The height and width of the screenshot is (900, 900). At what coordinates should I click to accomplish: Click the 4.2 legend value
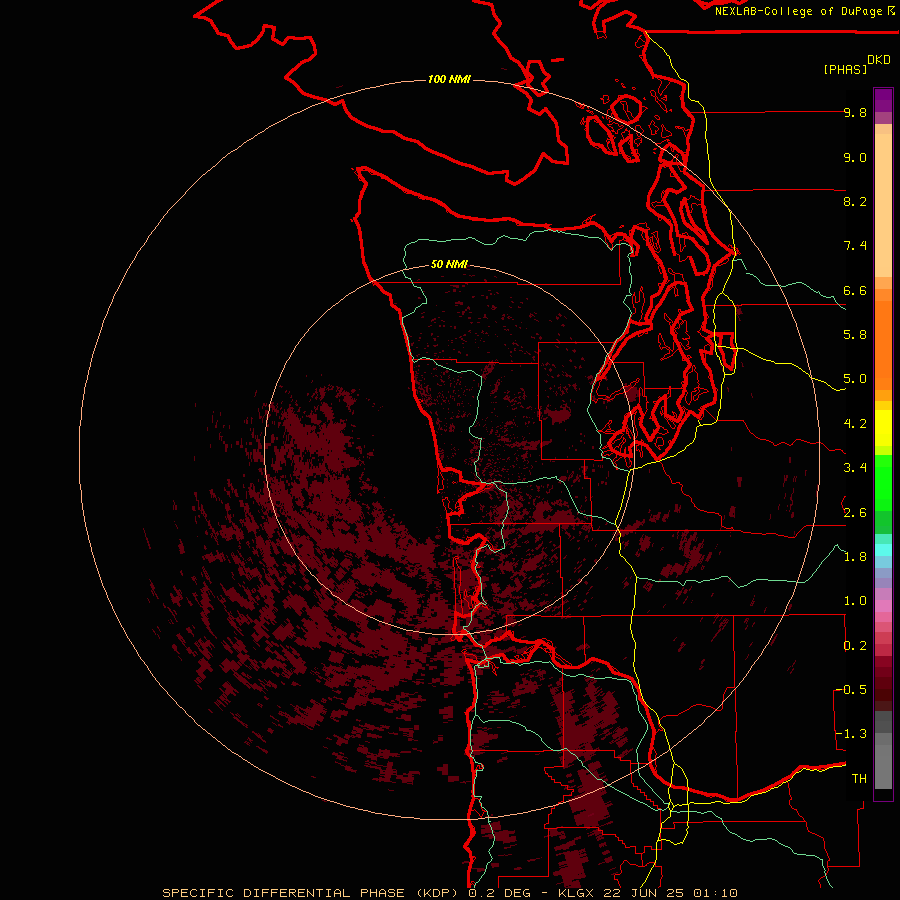pyautogui.click(x=855, y=424)
